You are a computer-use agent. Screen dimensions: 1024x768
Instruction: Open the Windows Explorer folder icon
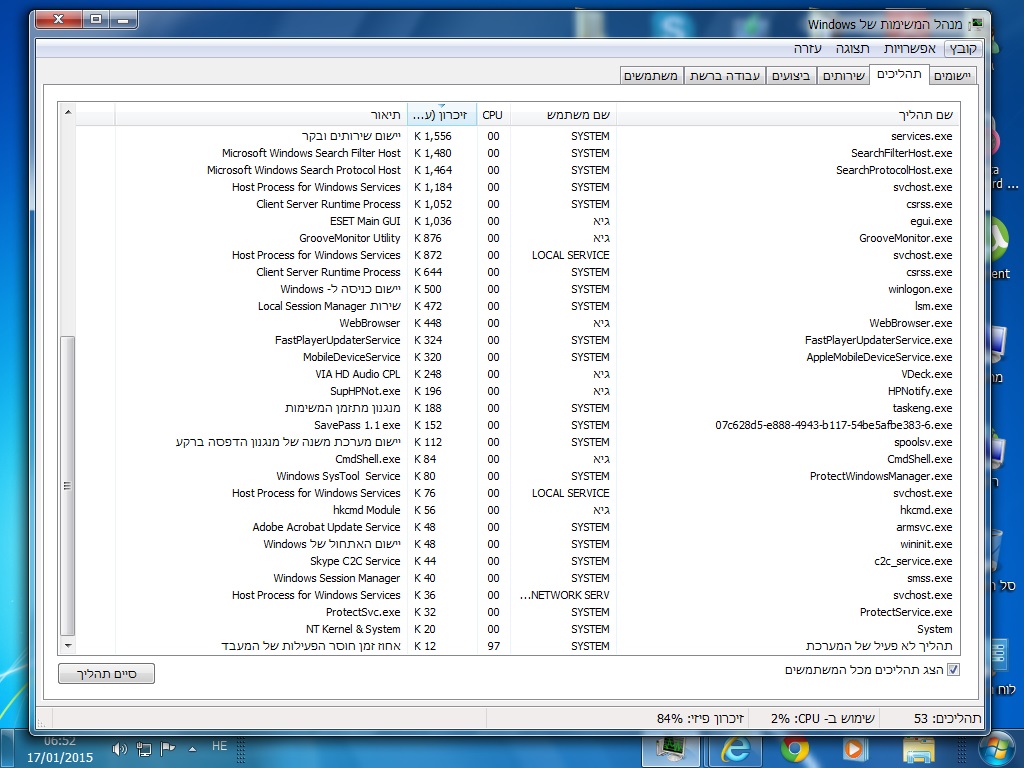click(x=918, y=748)
